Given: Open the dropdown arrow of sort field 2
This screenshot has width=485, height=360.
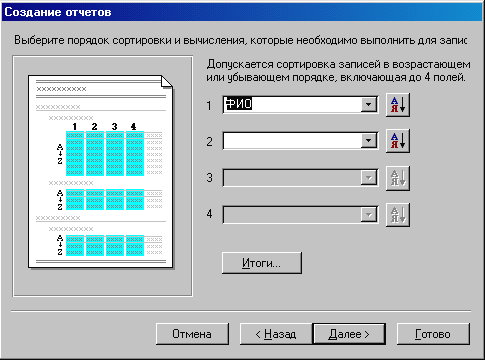Looking at the screenshot, I should 369,141.
